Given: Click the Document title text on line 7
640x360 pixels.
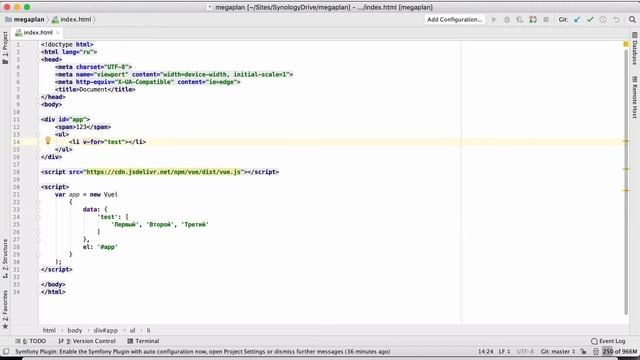Looking at the screenshot, I should (x=93, y=89).
